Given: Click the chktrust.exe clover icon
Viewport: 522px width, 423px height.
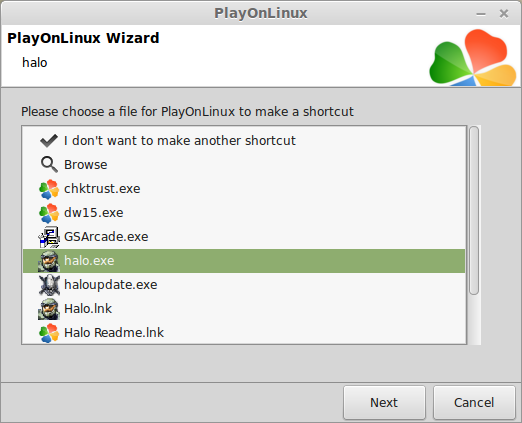Looking at the screenshot, I should tap(49, 189).
